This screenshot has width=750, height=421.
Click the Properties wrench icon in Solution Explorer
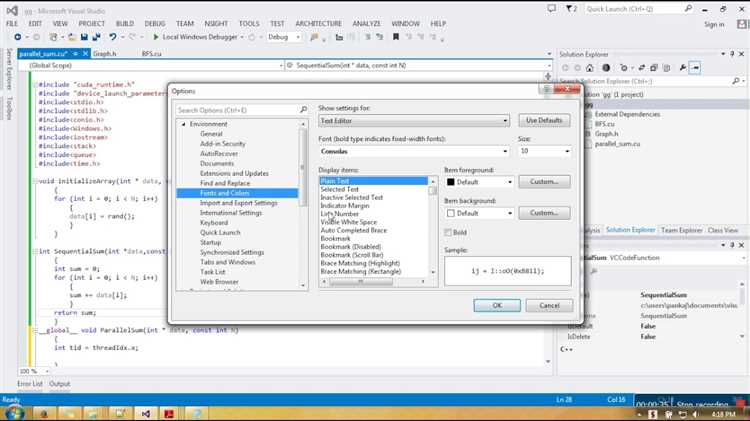click(x=683, y=68)
